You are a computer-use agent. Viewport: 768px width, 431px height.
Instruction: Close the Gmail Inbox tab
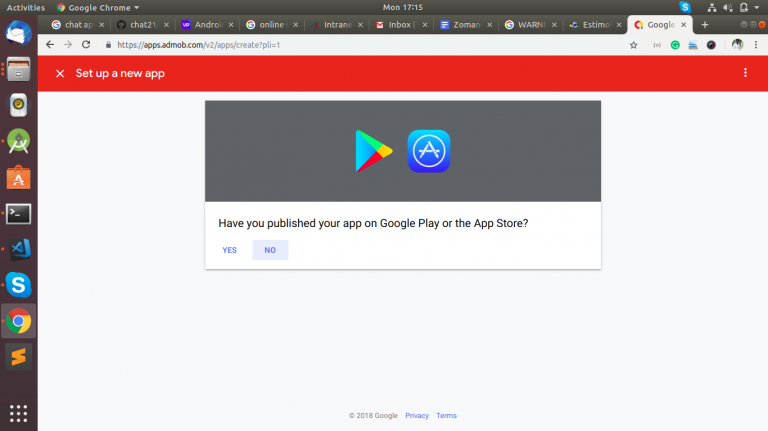(425, 24)
